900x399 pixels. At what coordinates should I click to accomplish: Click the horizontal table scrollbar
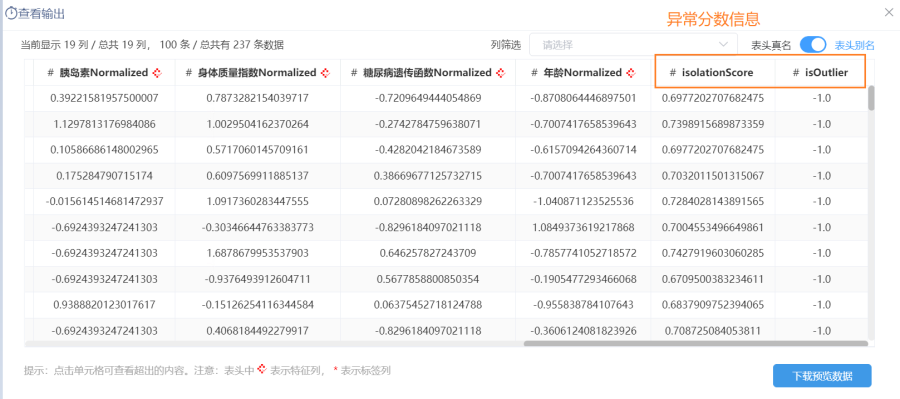click(x=696, y=344)
